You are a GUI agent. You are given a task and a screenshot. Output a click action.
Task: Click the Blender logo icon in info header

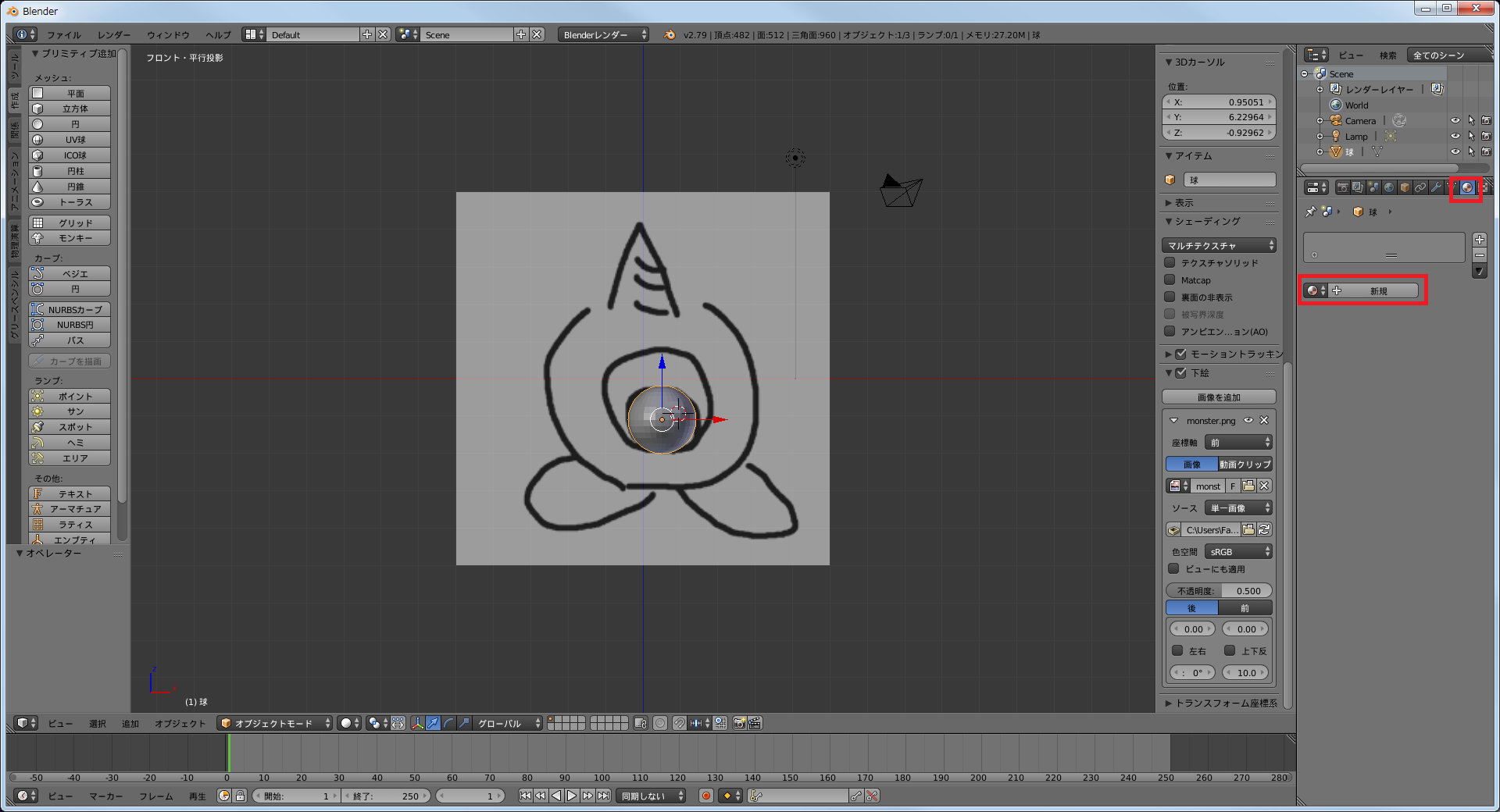[x=670, y=34]
